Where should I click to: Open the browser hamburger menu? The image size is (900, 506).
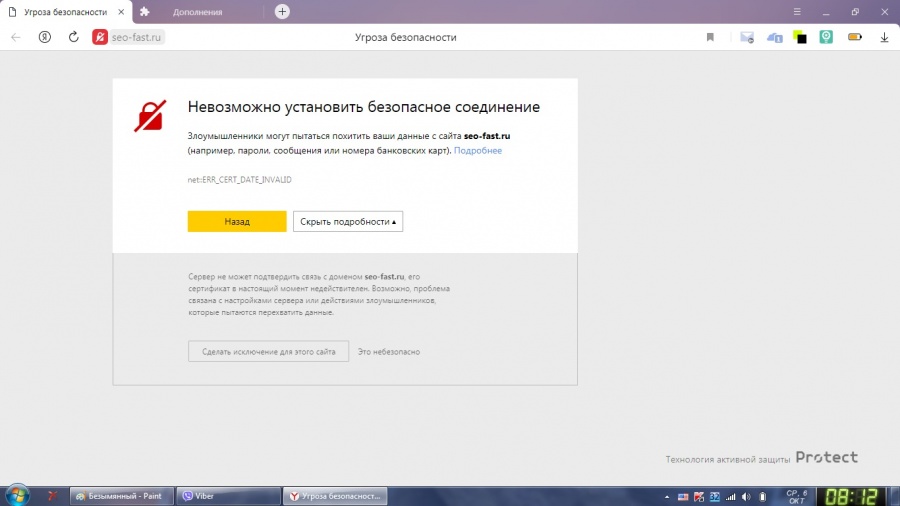(797, 11)
